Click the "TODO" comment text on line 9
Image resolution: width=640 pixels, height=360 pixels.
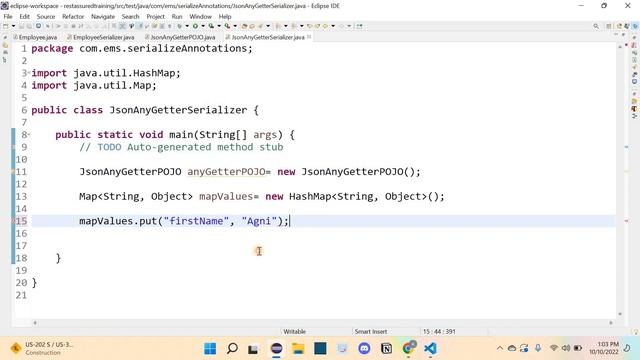[109, 147]
